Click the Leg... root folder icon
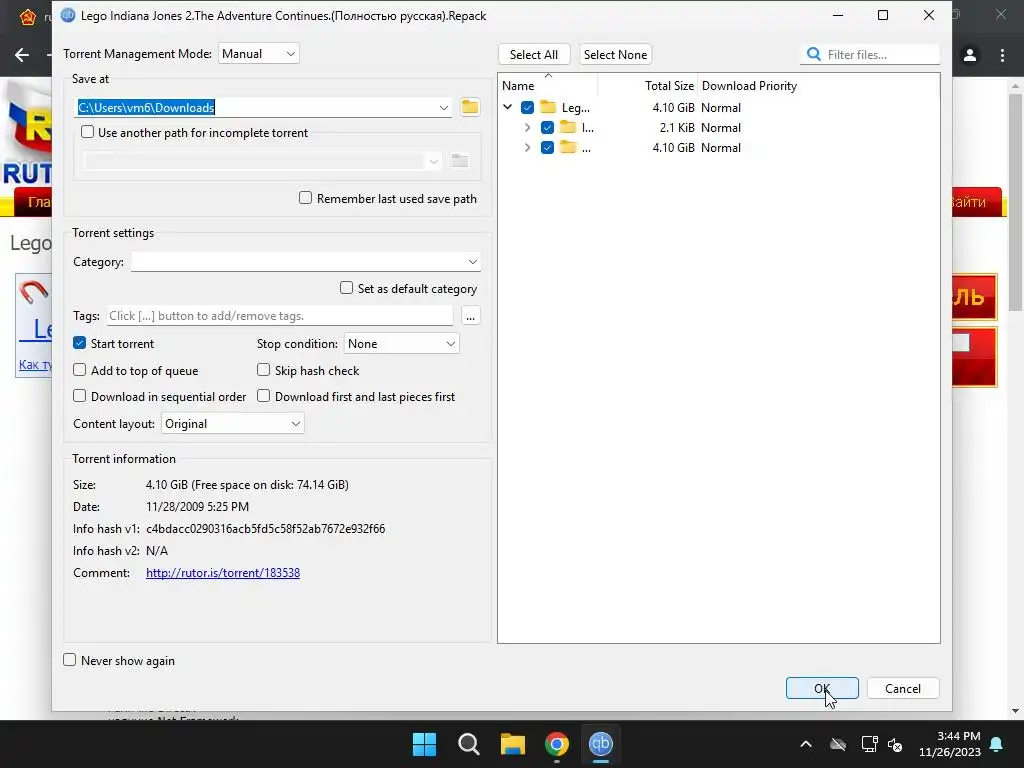 point(548,107)
